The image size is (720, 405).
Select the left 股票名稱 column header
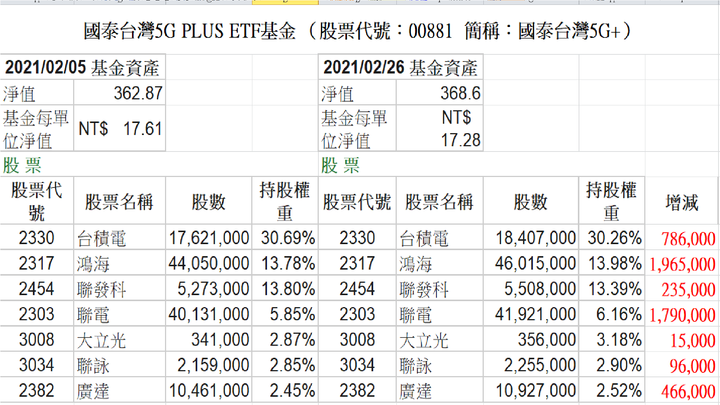click(x=119, y=202)
